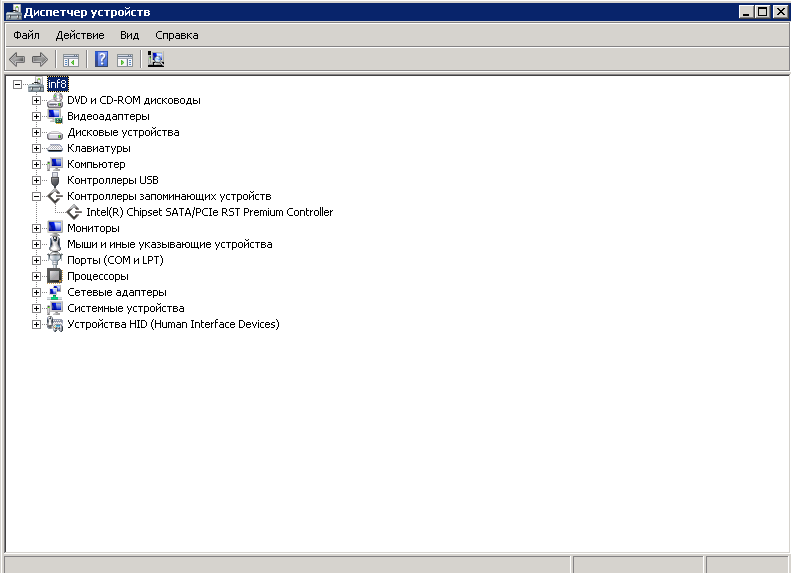Click the Клавиатуры keyboard icon
The image size is (791, 573).
54,148
